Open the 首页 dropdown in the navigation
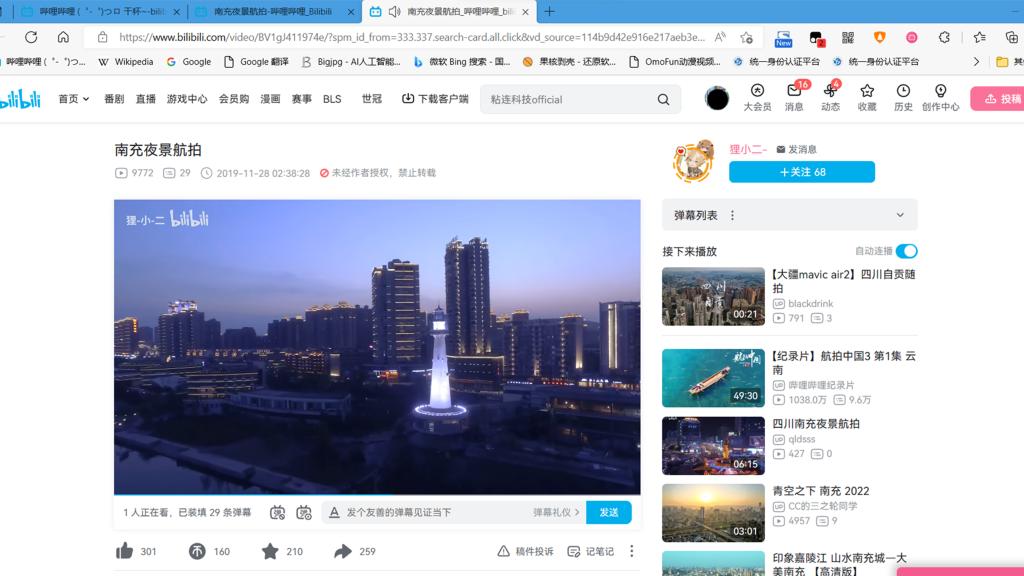1024x576 pixels. [74, 99]
